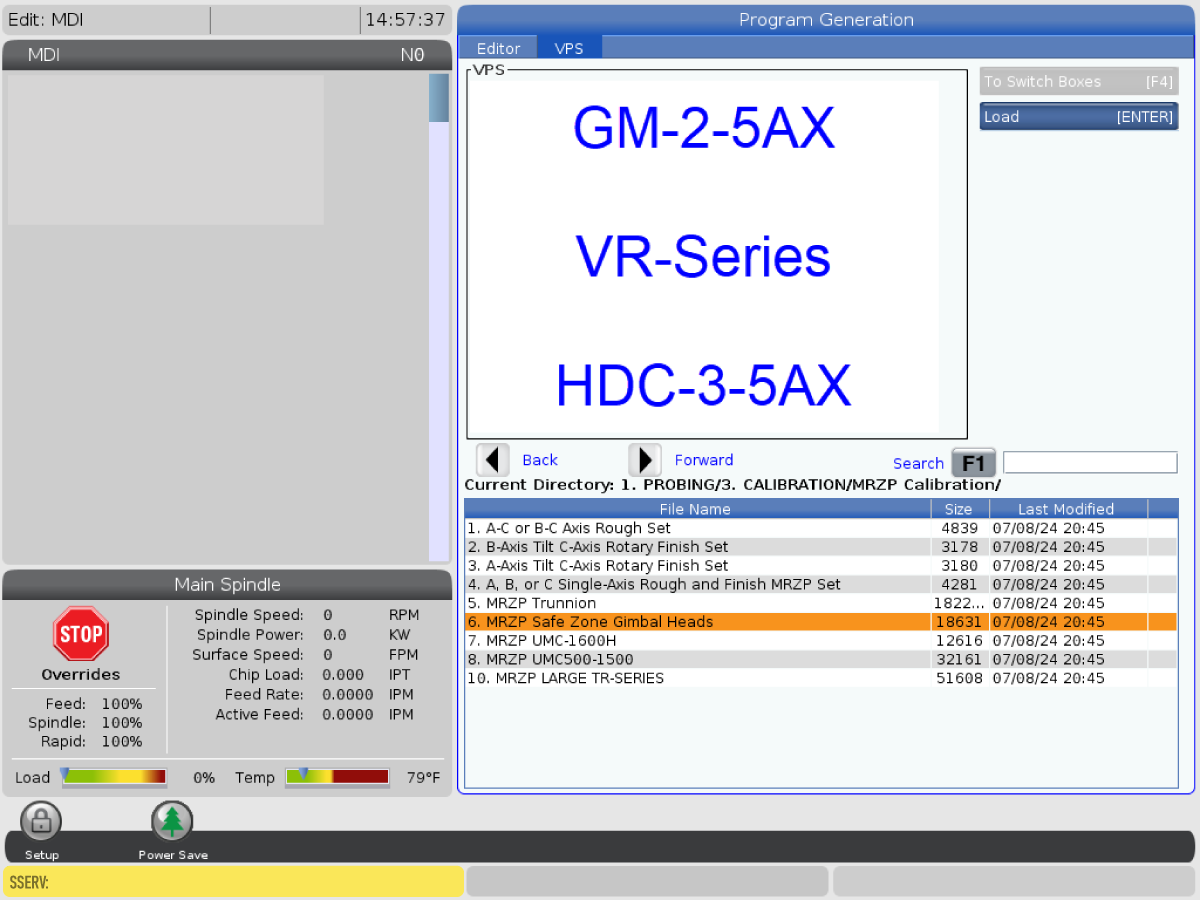
Task: Select '6. MRZP Safe Zone Gimbal Heads'
Action: point(821,622)
